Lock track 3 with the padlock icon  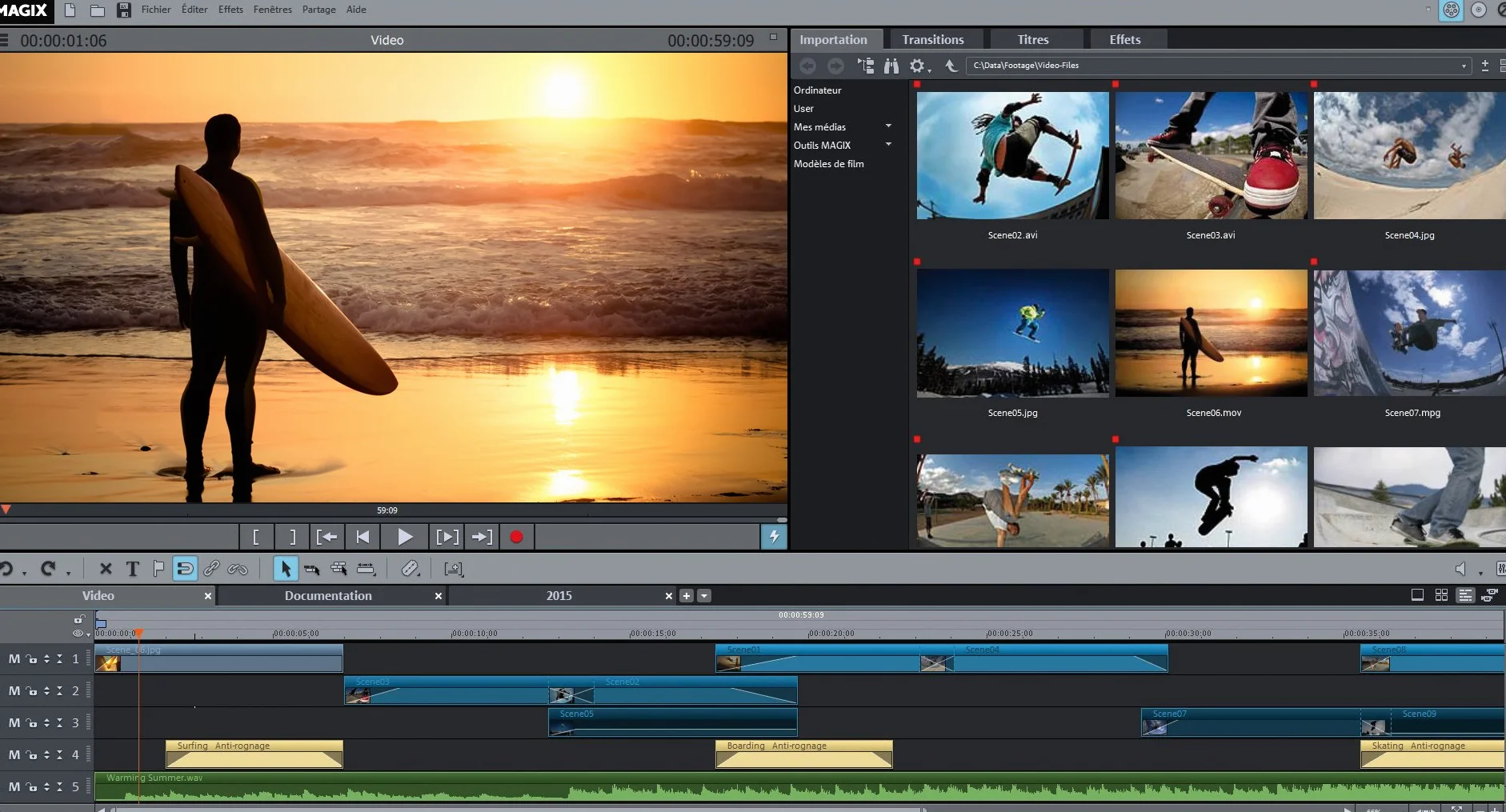tap(31, 723)
